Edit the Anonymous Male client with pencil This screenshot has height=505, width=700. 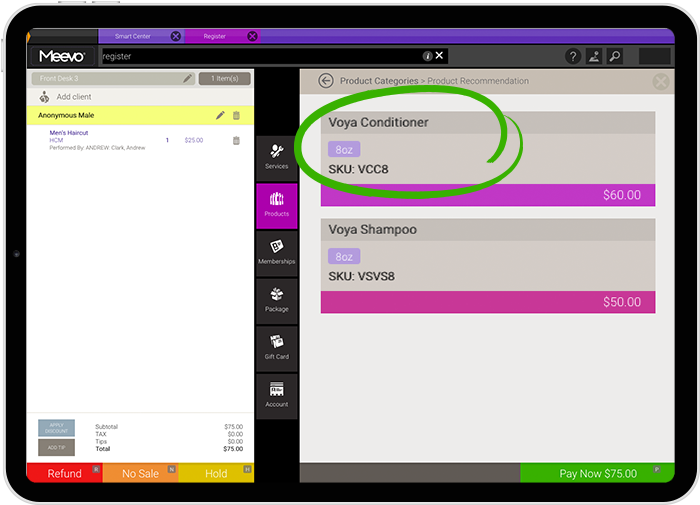pyautogui.click(x=220, y=116)
